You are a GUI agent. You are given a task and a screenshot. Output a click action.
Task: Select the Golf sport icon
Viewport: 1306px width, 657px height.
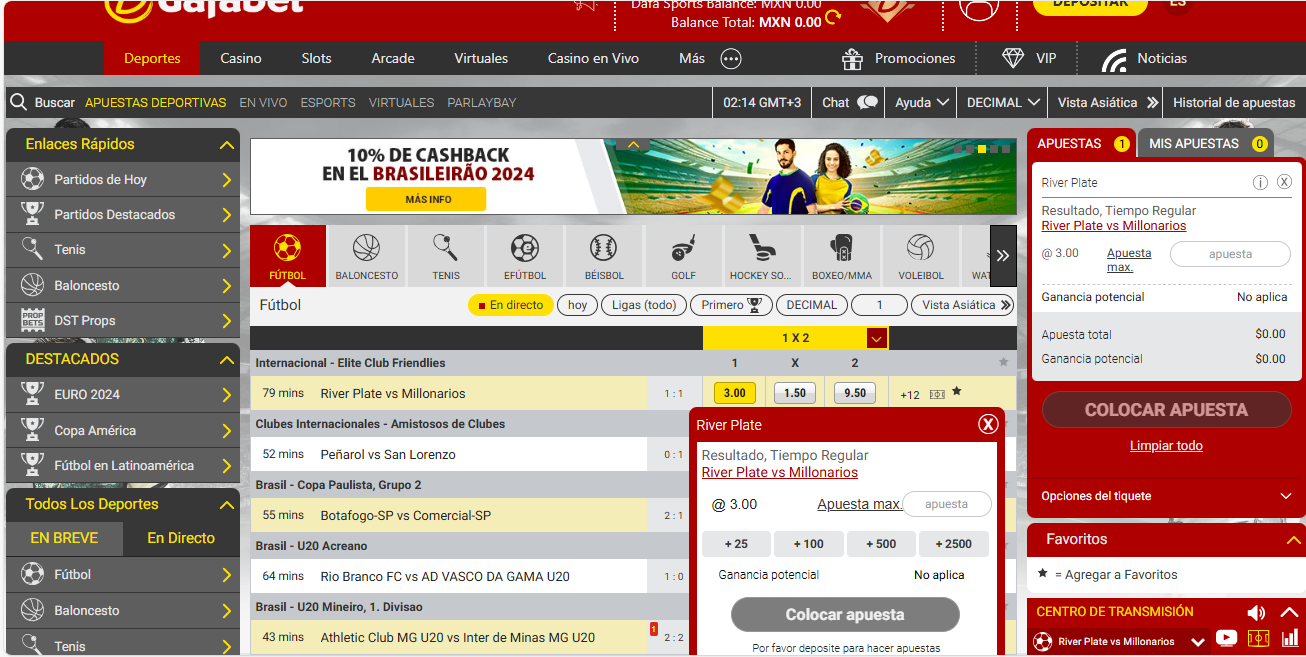click(684, 256)
